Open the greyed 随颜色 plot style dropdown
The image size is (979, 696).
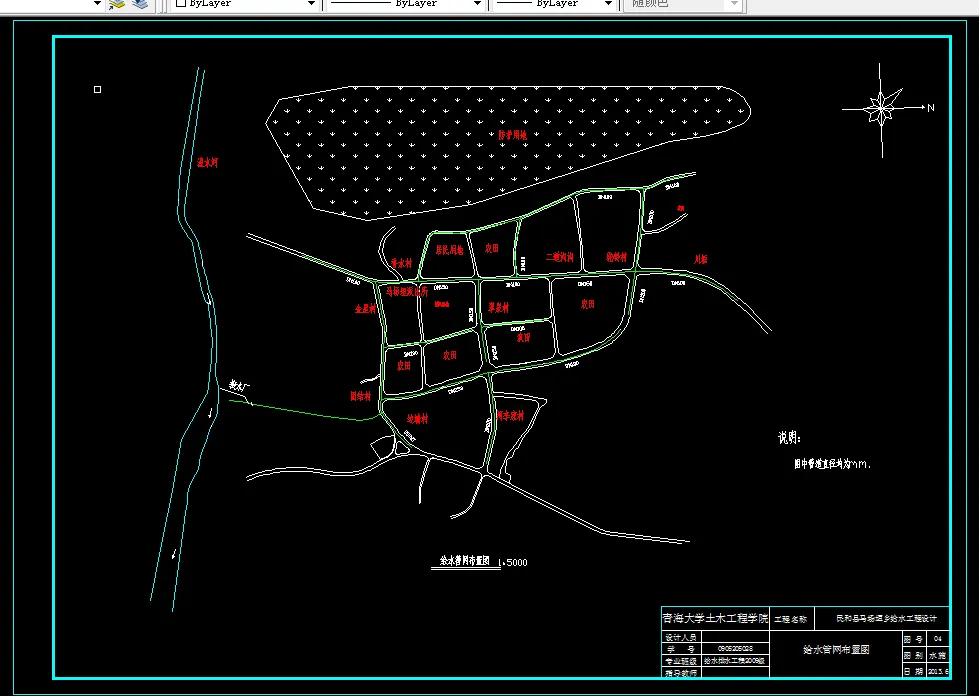point(734,4)
